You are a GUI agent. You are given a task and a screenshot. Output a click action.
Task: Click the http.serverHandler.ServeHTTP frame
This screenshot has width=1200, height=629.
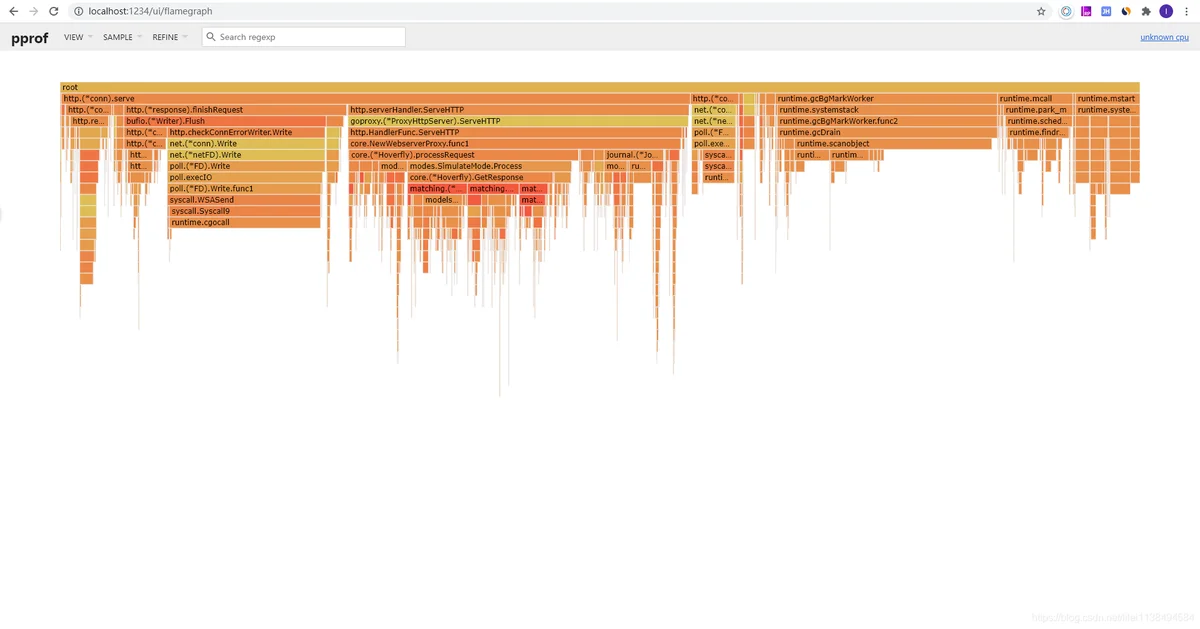518,110
